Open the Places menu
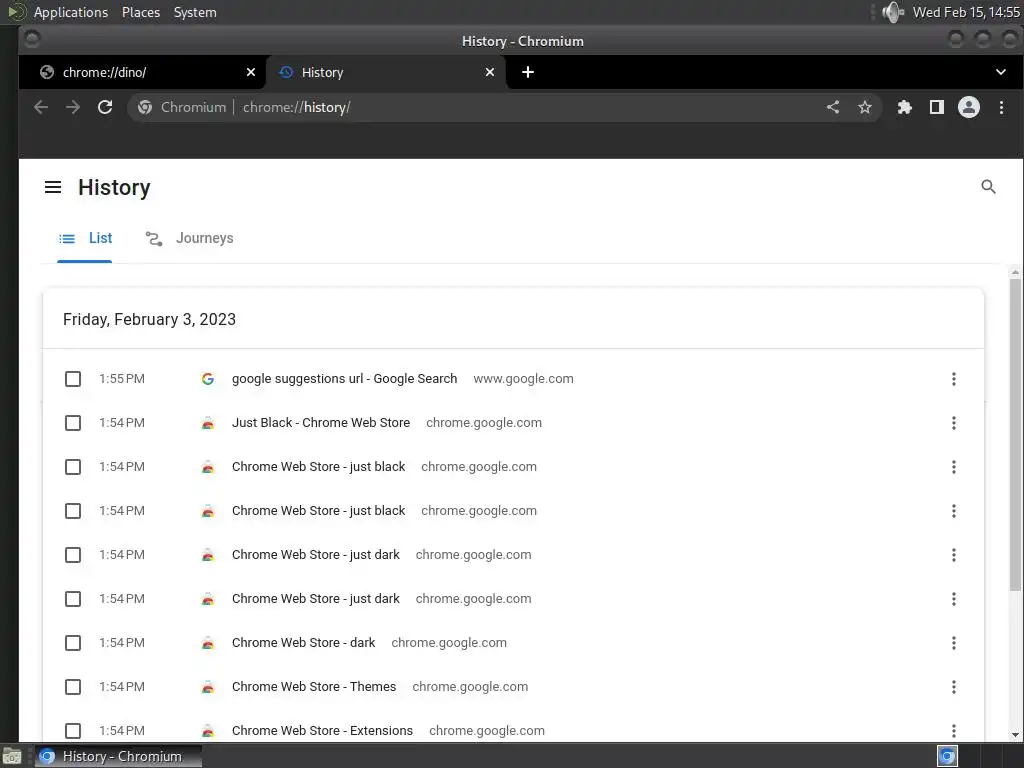The image size is (1024, 768). click(141, 12)
